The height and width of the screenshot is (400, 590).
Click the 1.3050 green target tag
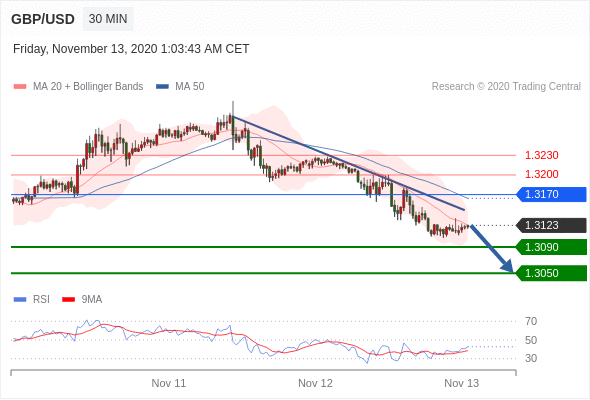point(551,273)
